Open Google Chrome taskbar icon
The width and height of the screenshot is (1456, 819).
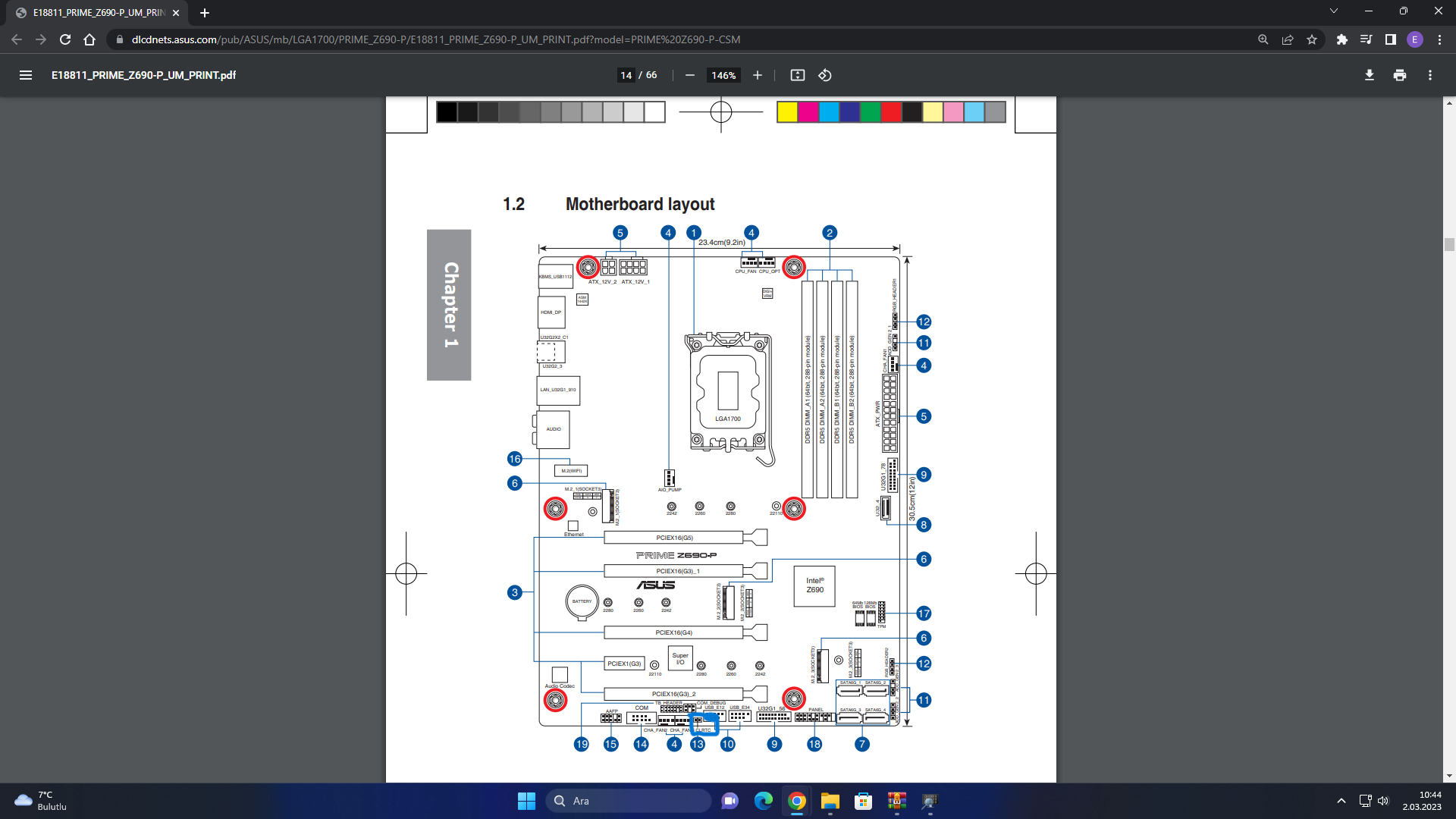pos(797,801)
